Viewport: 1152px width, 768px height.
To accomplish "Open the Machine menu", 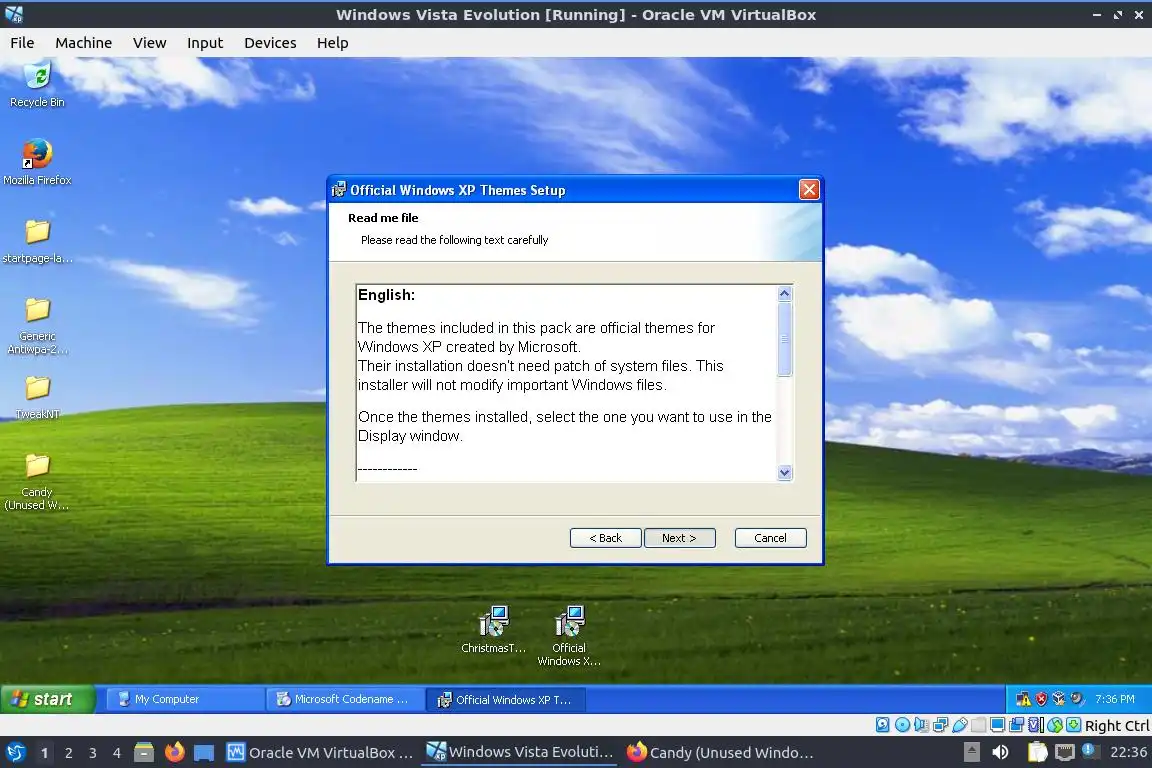I will pyautogui.click(x=84, y=43).
